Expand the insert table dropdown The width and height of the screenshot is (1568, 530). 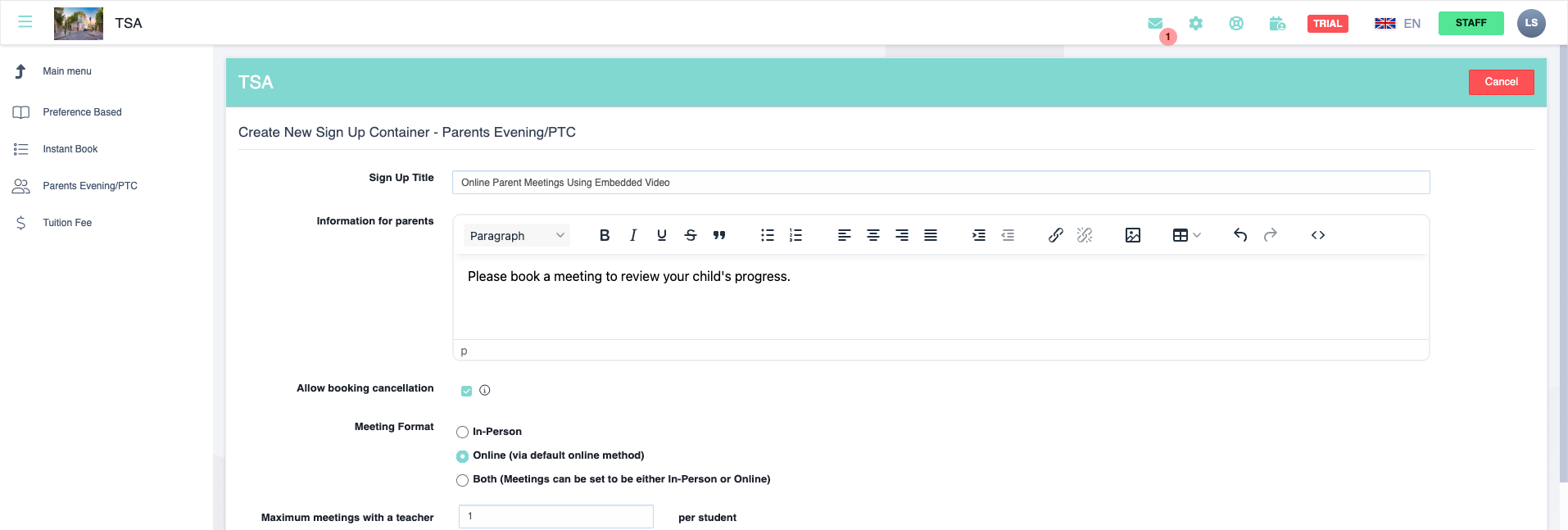(x=1186, y=235)
